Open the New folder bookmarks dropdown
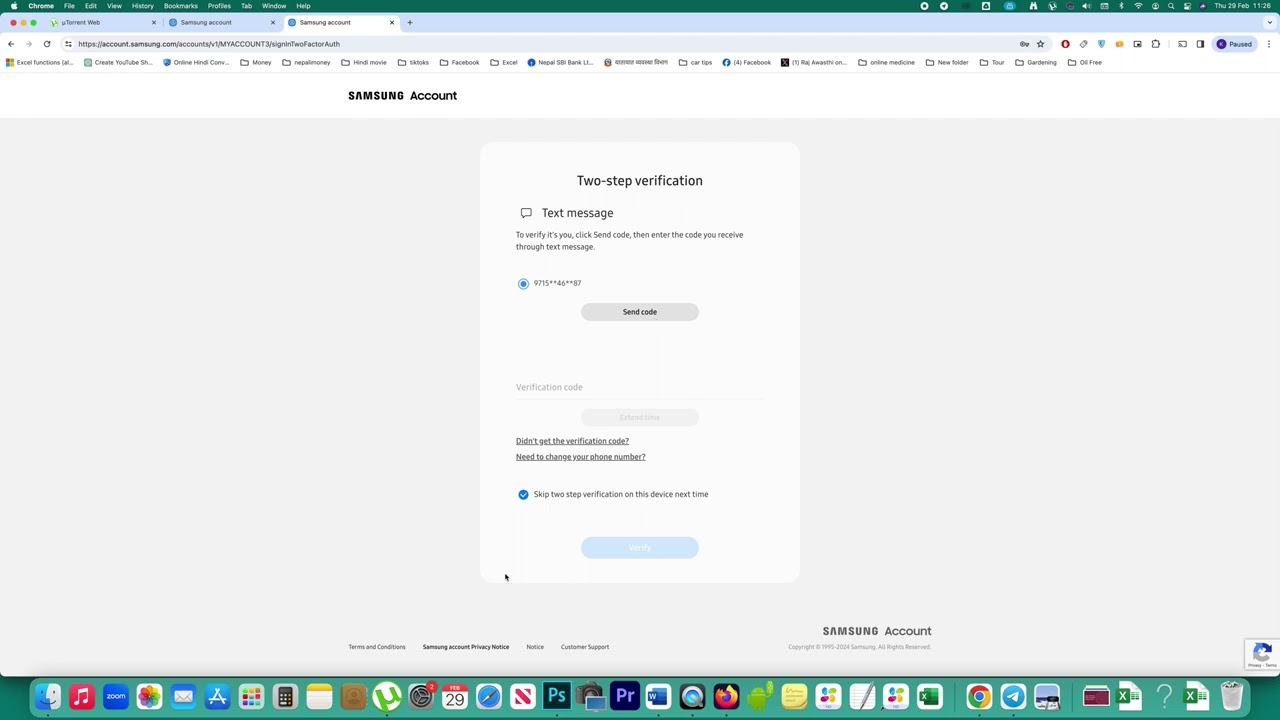Screen dimensions: 1280x720 946,62
